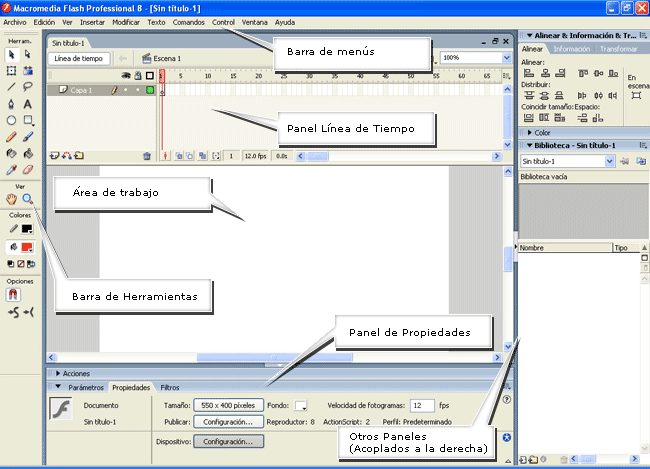Expand the Acciones panel
The height and width of the screenshot is (469, 650).
(73, 373)
